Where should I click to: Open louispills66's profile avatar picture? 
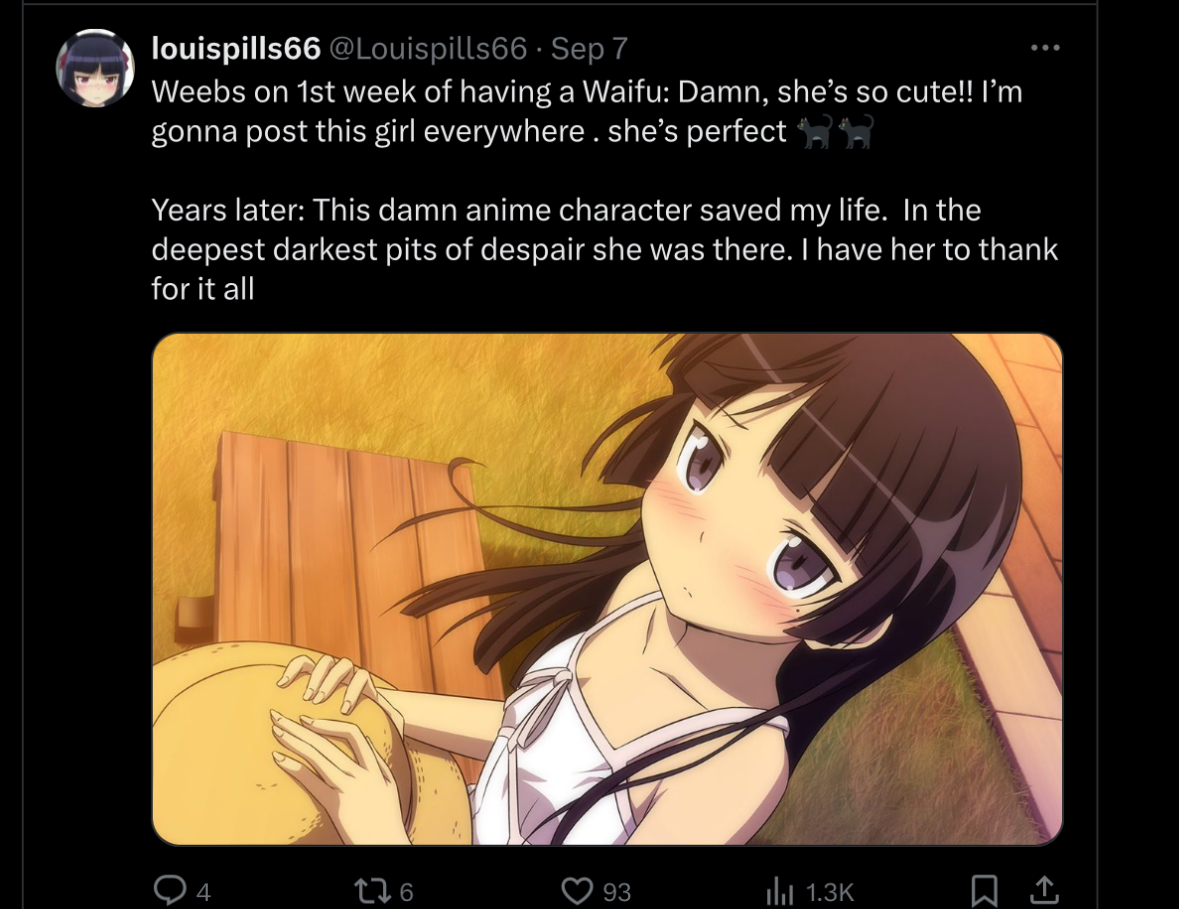94,68
